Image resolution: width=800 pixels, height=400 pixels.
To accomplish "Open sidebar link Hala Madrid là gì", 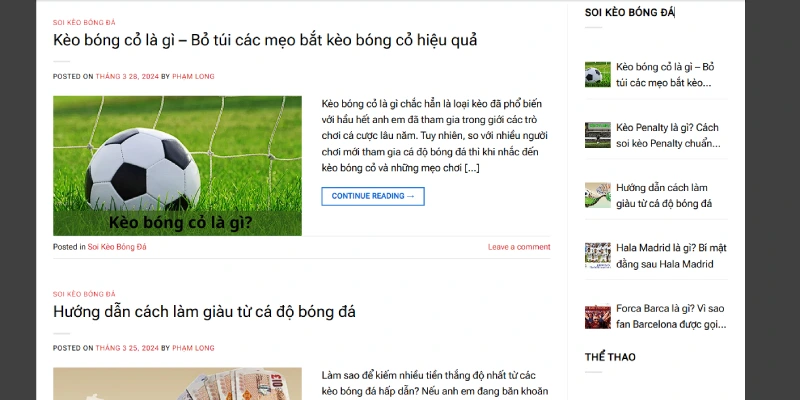I will click(x=671, y=256).
